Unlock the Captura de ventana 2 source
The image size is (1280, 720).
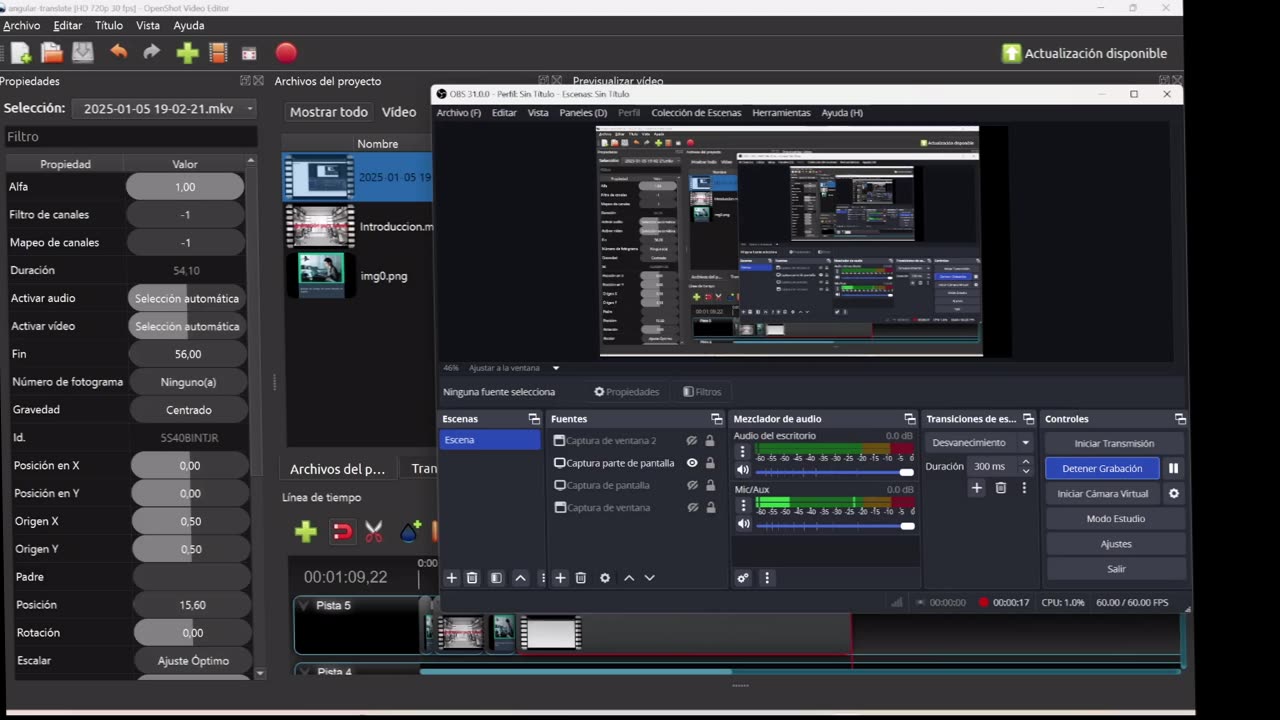click(x=710, y=441)
